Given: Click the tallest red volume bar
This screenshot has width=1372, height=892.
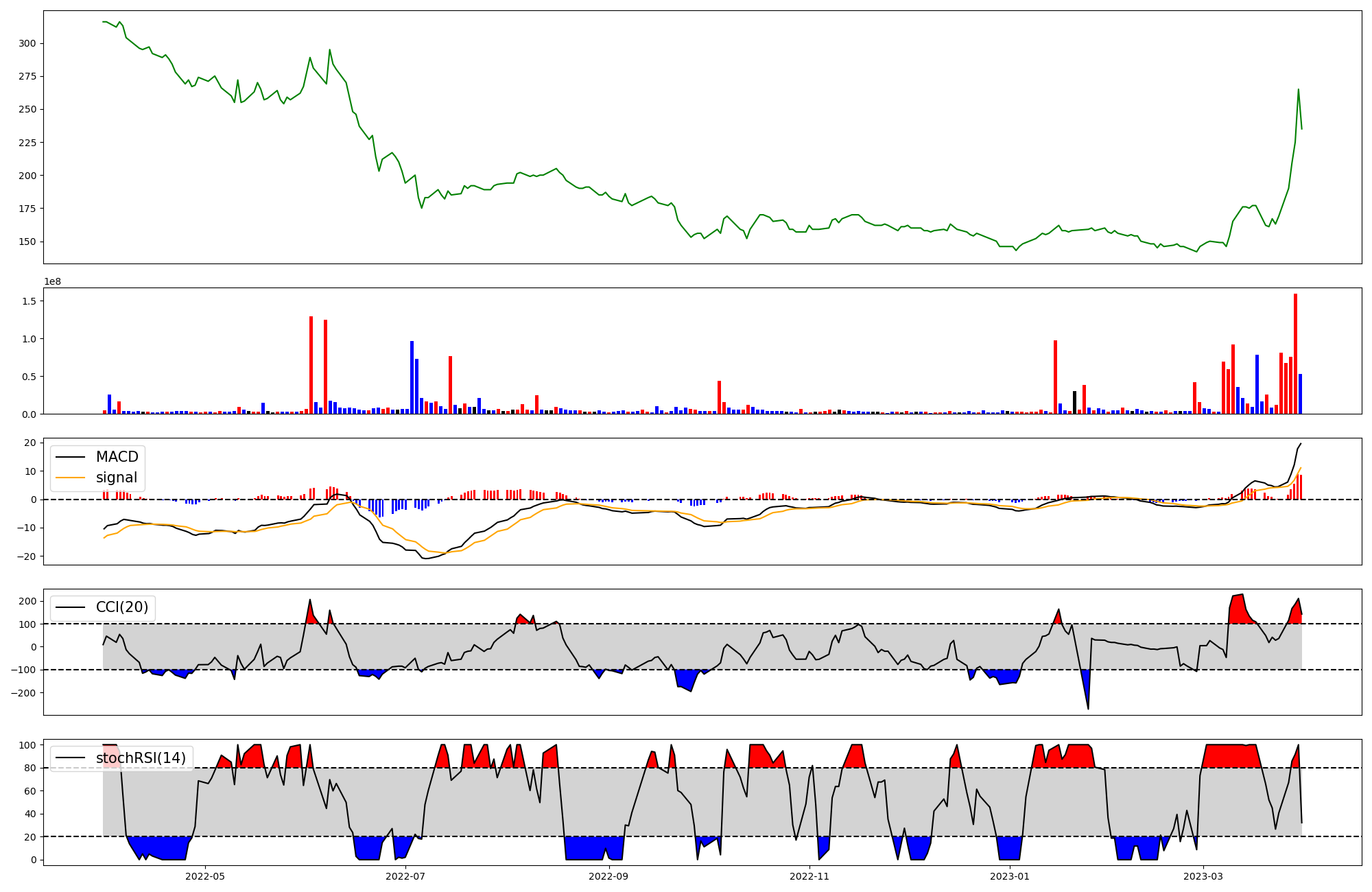Looking at the screenshot, I should click(x=1295, y=353).
